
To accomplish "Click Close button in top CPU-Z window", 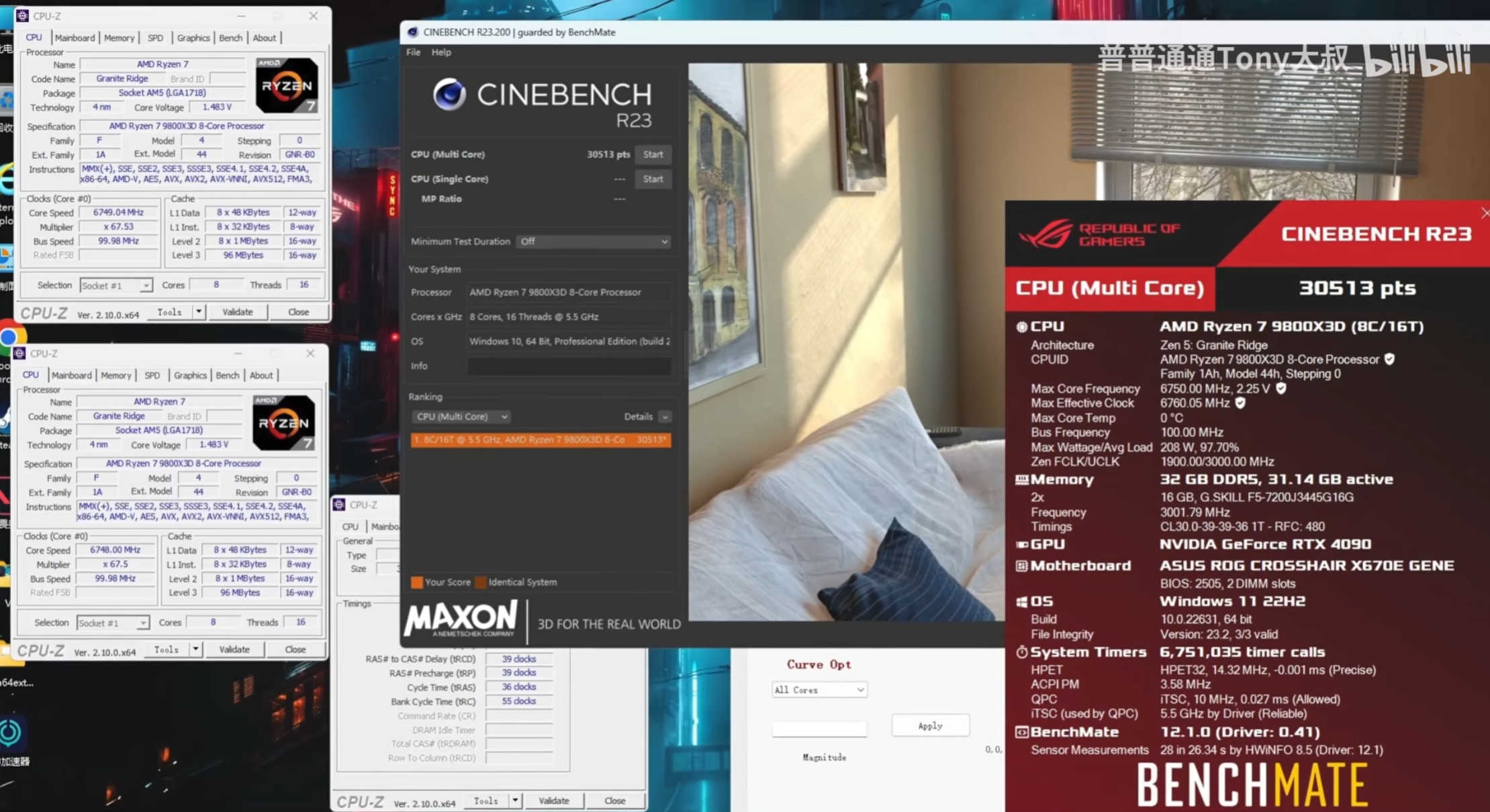I will (x=298, y=312).
